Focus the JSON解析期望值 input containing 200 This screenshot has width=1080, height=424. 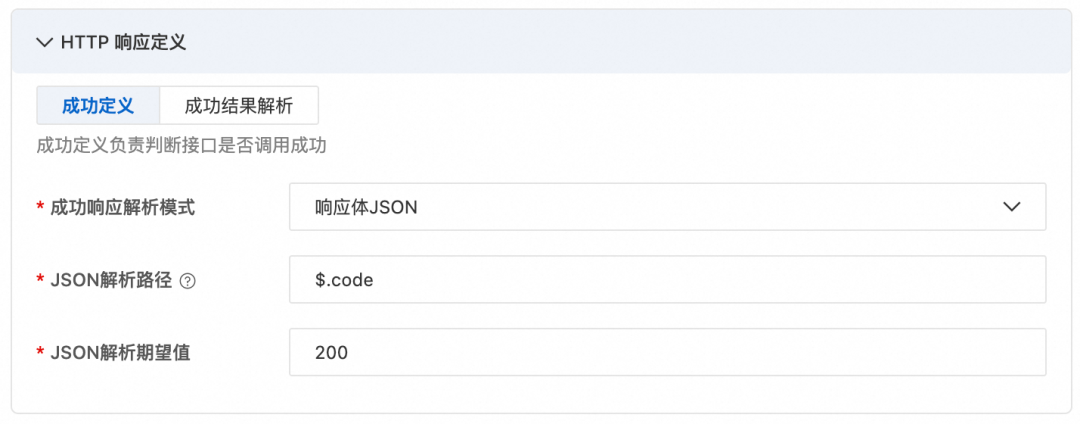(x=667, y=352)
